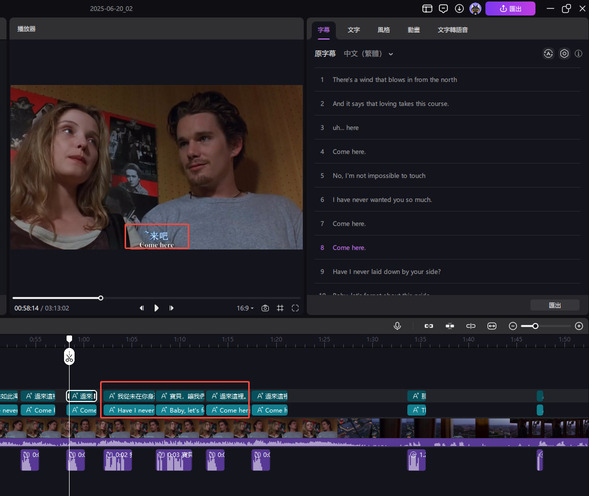Click the playhead marker on the ruler

[x=69, y=339]
